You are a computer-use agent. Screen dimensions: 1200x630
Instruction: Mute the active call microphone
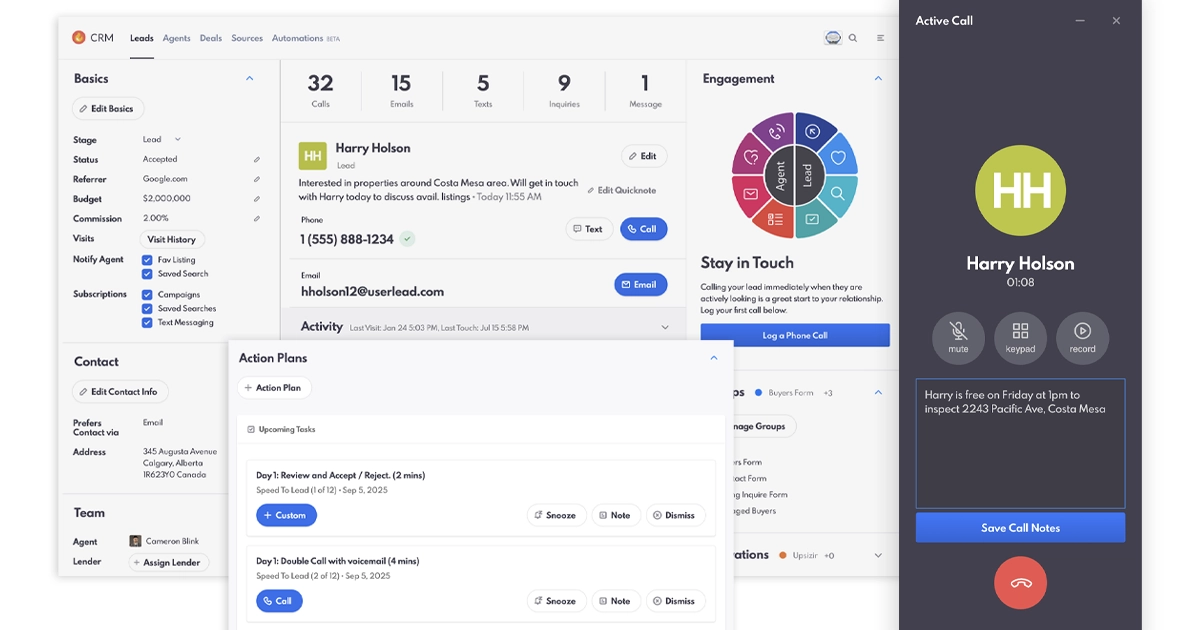coord(958,338)
